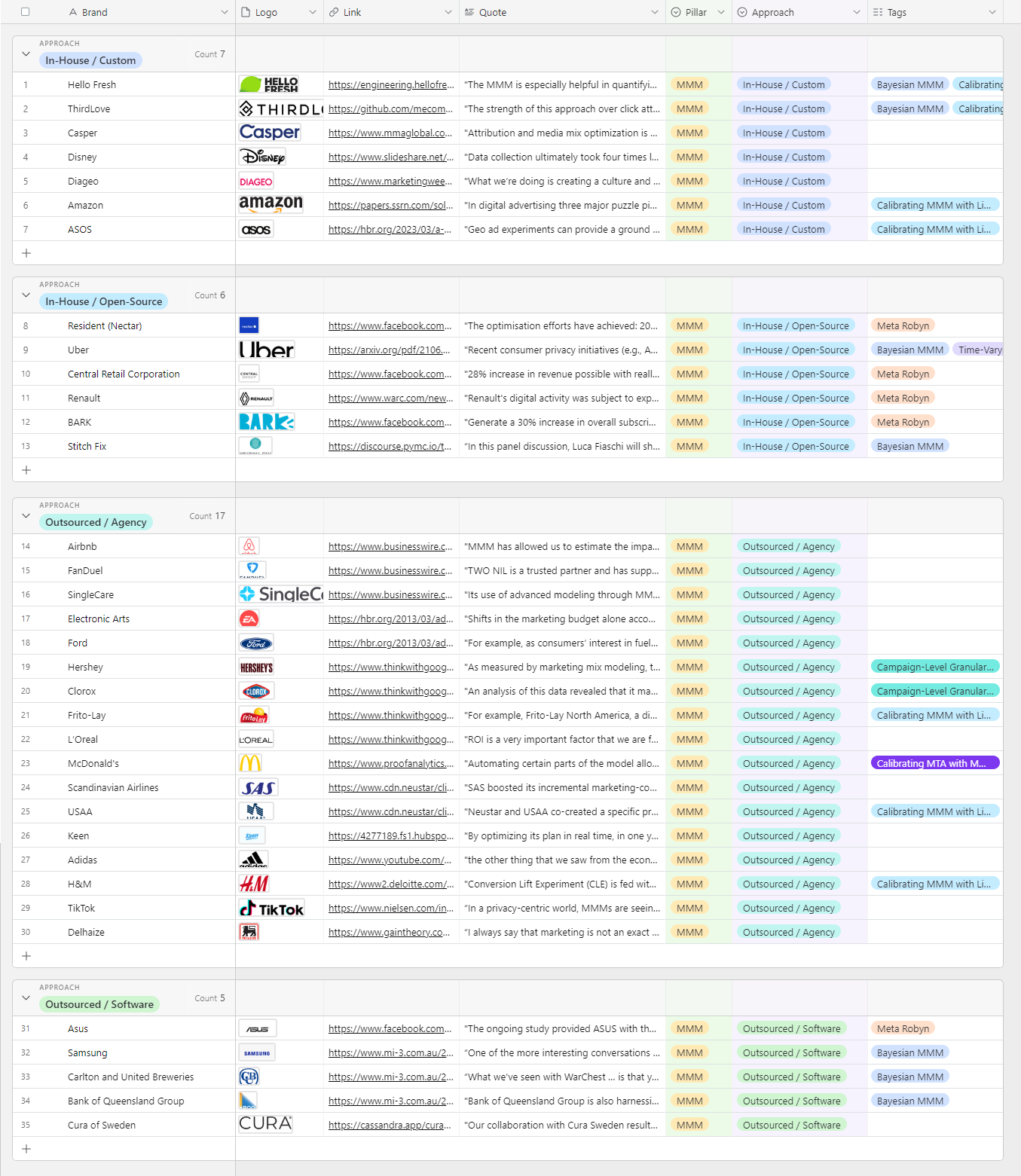Collapse the In-House / Open-Source group

click(26, 295)
